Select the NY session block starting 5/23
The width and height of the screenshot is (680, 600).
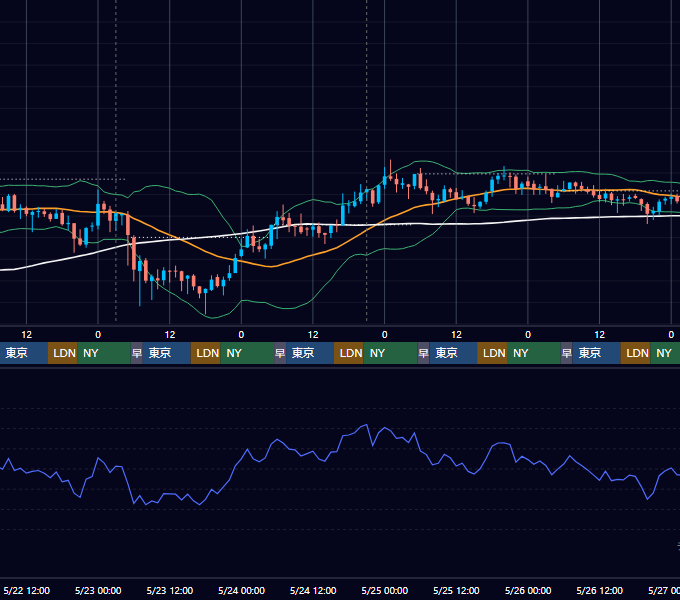(247, 353)
